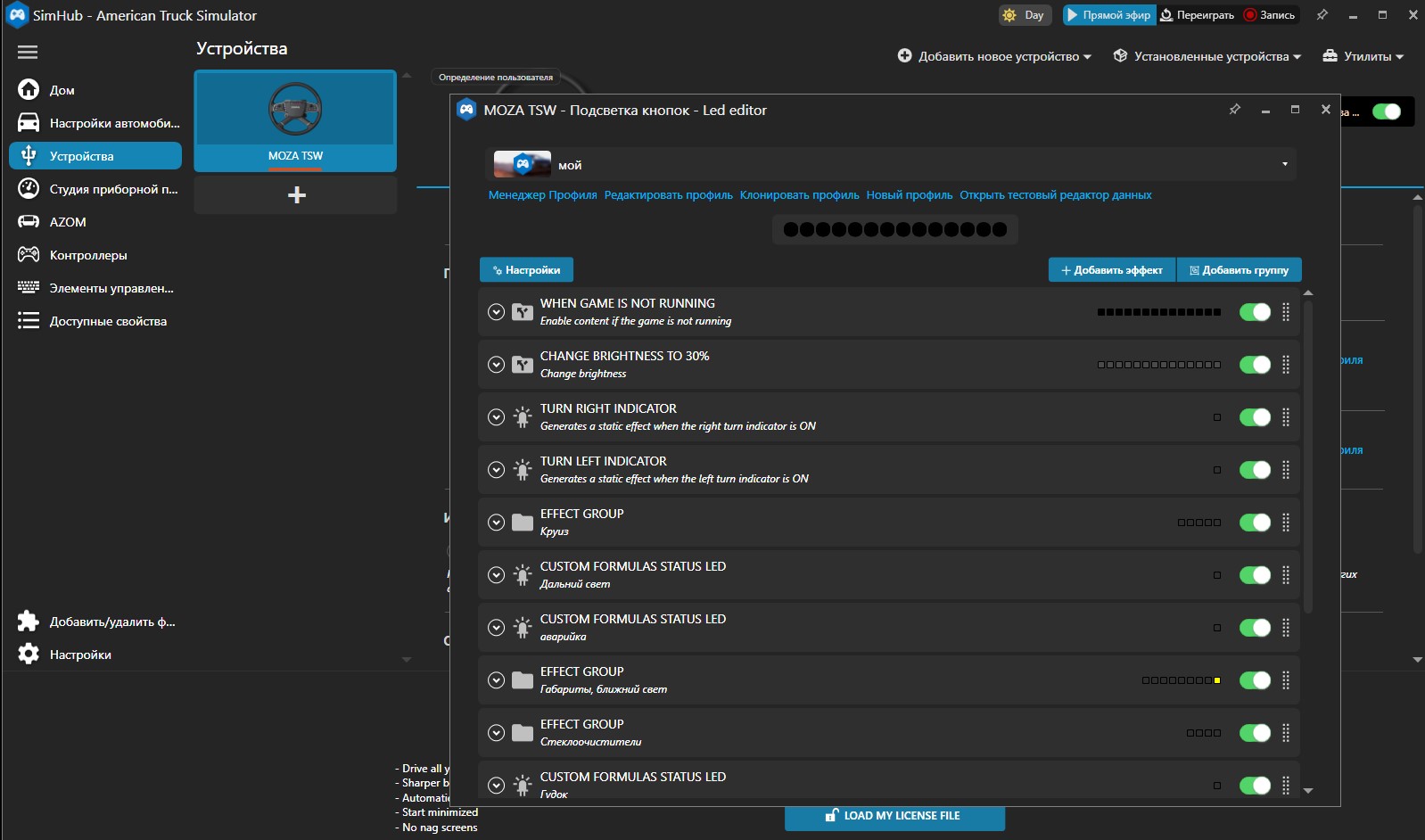Viewport: 1425px width, 840px height.
Task: Toggle off TURN LEFT INDICATOR effect
Action: click(1255, 470)
